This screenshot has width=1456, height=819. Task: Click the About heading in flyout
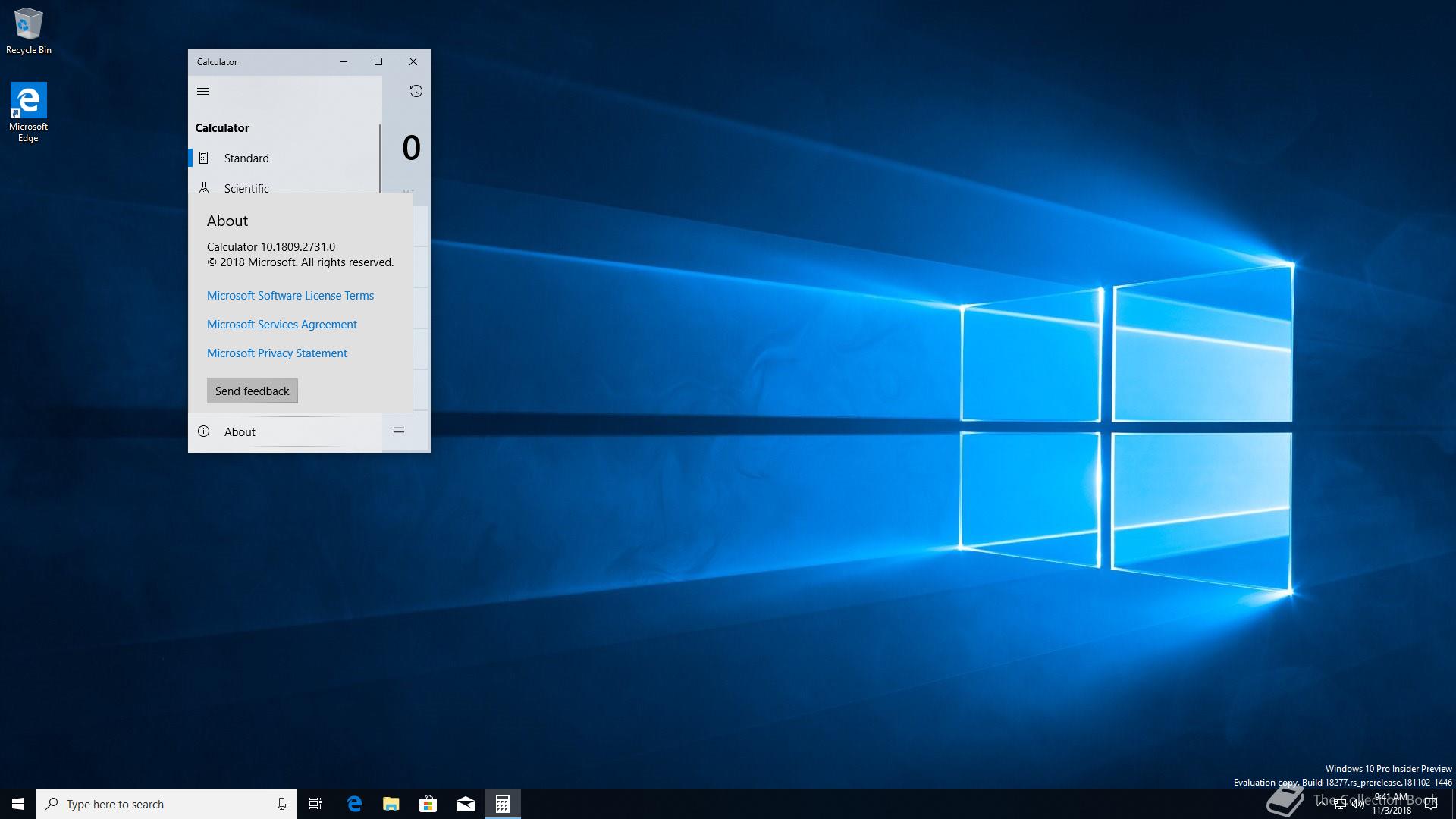[x=227, y=221]
